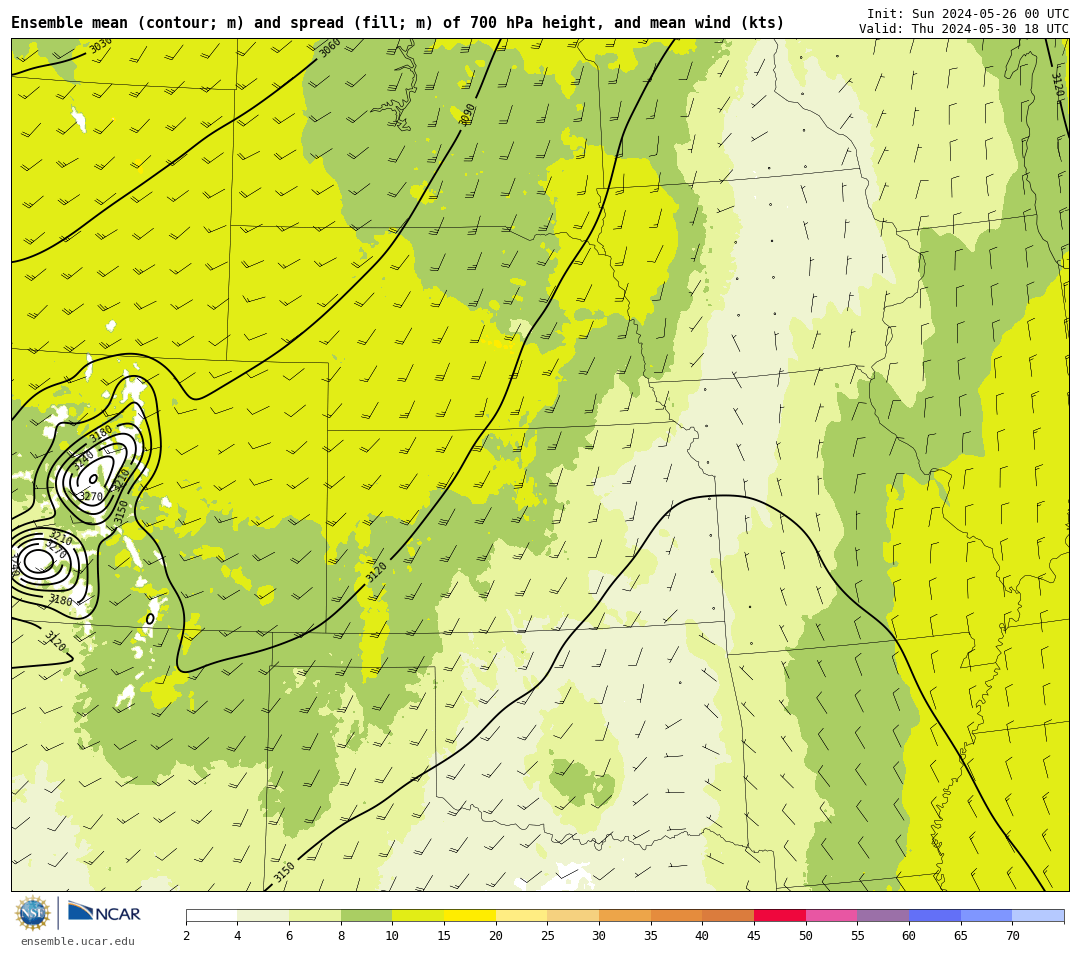This screenshot has width=1080, height=954.
Task: Click the colorbar tick label '35'
Action: pyautogui.click(x=651, y=935)
